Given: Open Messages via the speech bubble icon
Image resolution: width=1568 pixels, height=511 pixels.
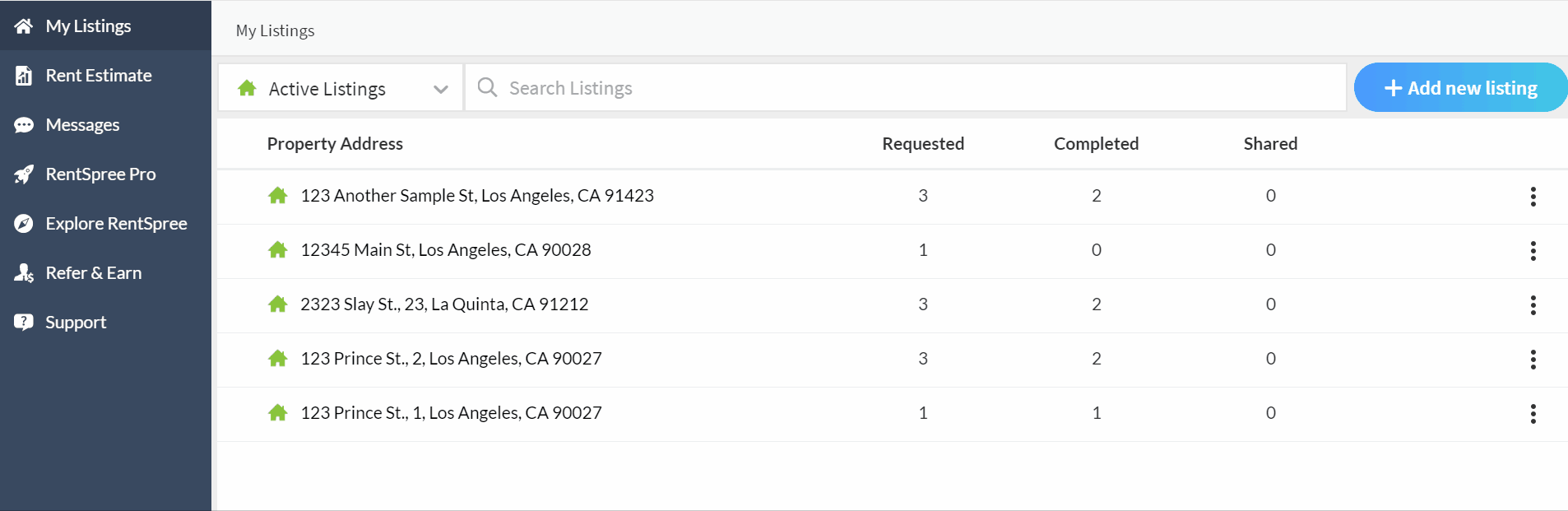Looking at the screenshot, I should (x=24, y=124).
